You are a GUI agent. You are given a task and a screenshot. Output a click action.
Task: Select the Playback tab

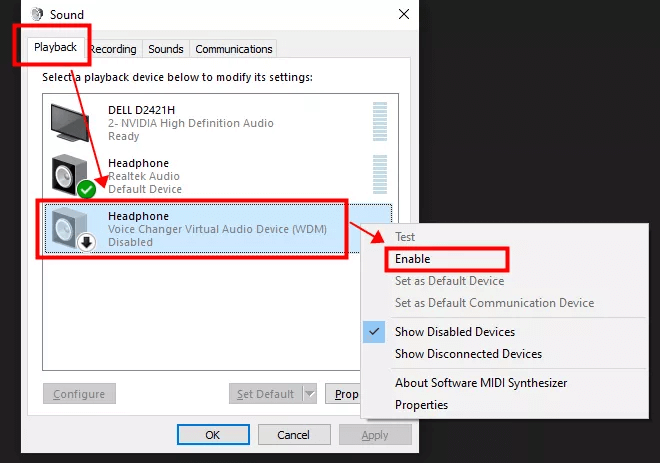[x=55, y=48]
